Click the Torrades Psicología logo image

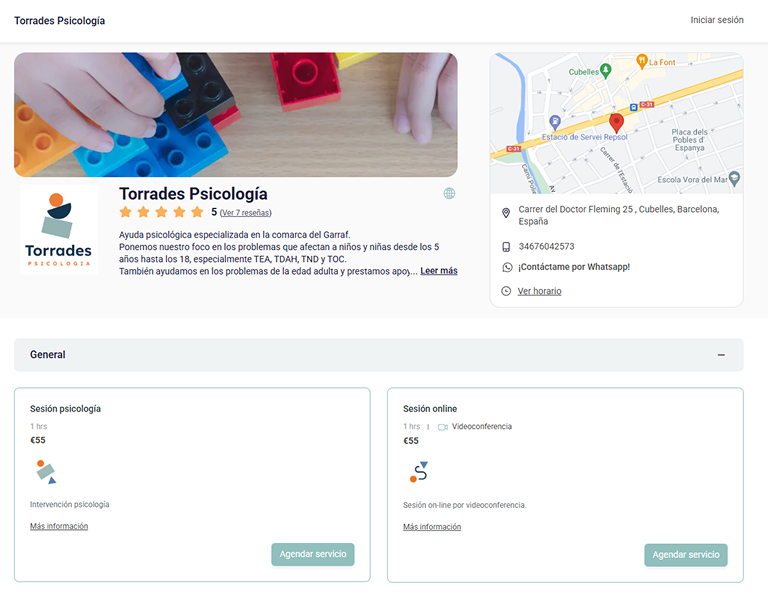(x=59, y=229)
